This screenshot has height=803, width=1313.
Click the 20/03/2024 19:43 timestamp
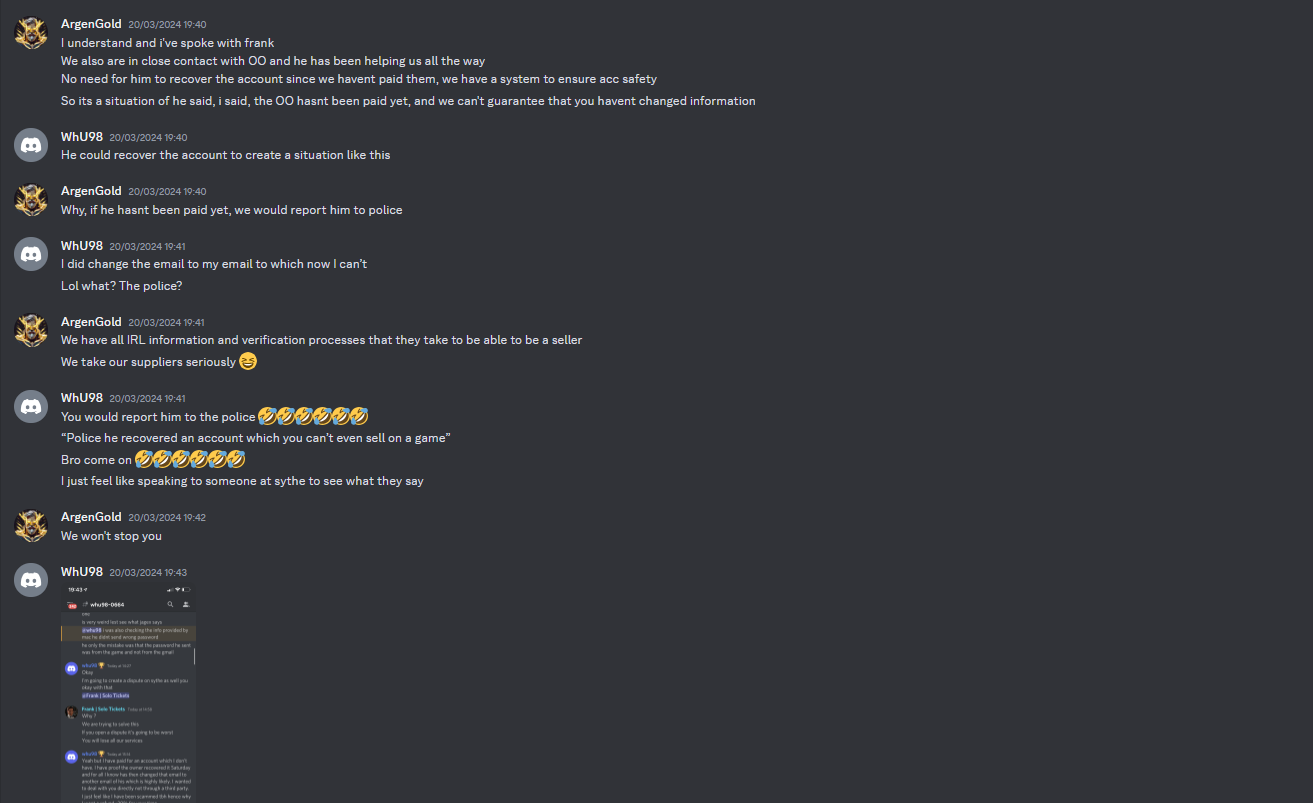tap(148, 573)
